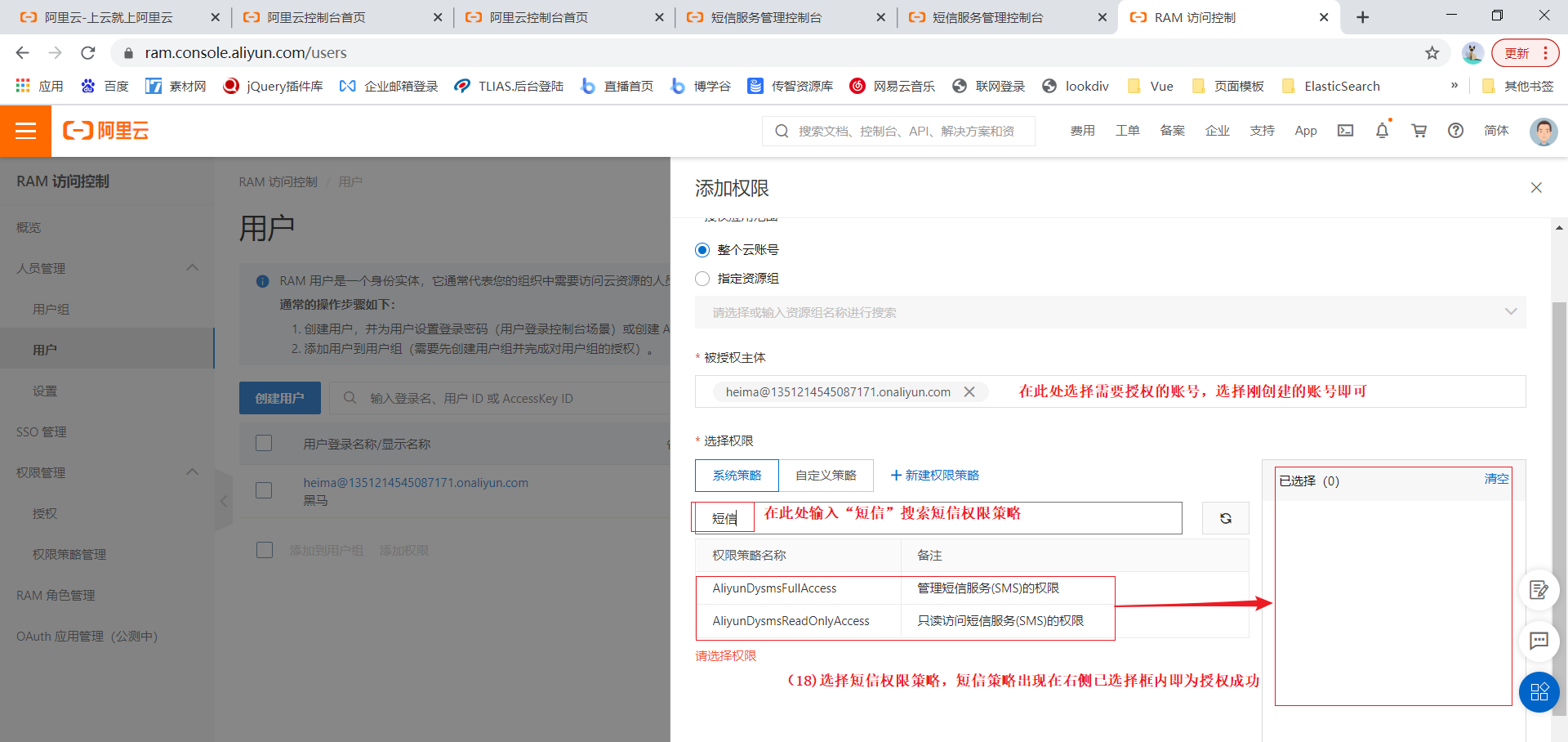Open the user avatar in console header
This screenshot has width=1568, height=742.
[x=1543, y=131]
